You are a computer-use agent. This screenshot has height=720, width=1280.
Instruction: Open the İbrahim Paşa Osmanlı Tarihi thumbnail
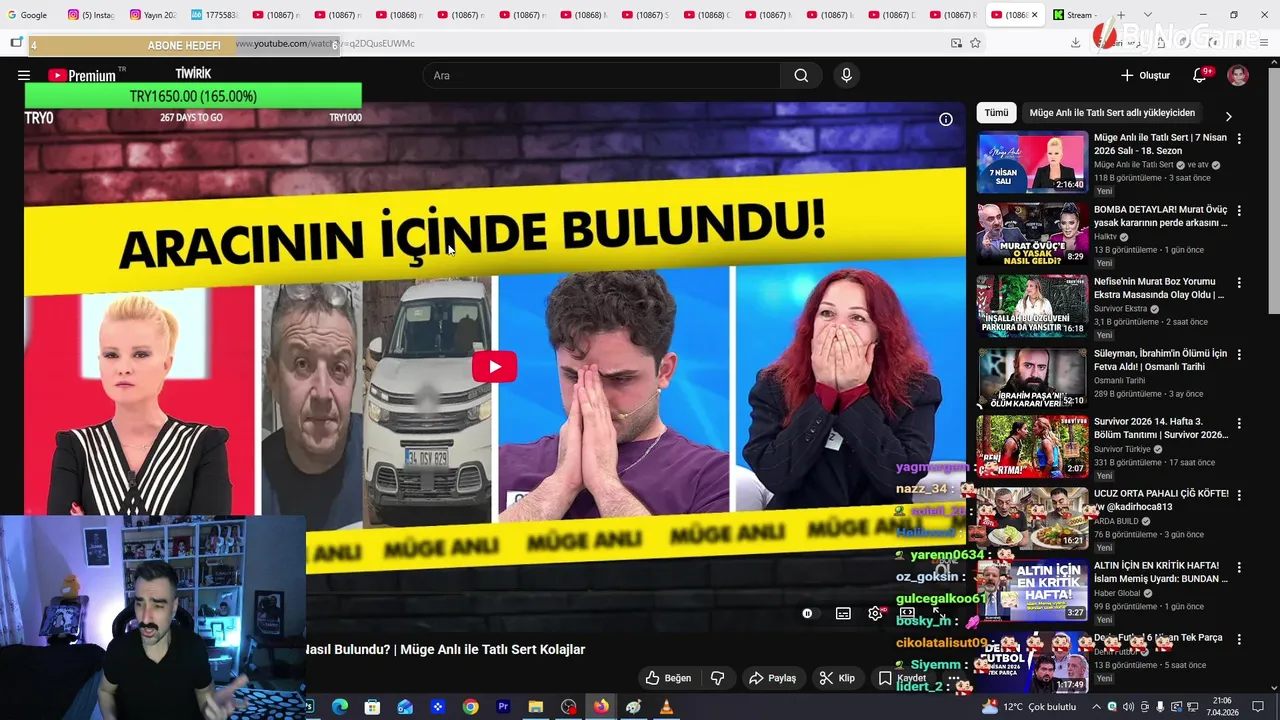pyautogui.click(x=1032, y=378)
